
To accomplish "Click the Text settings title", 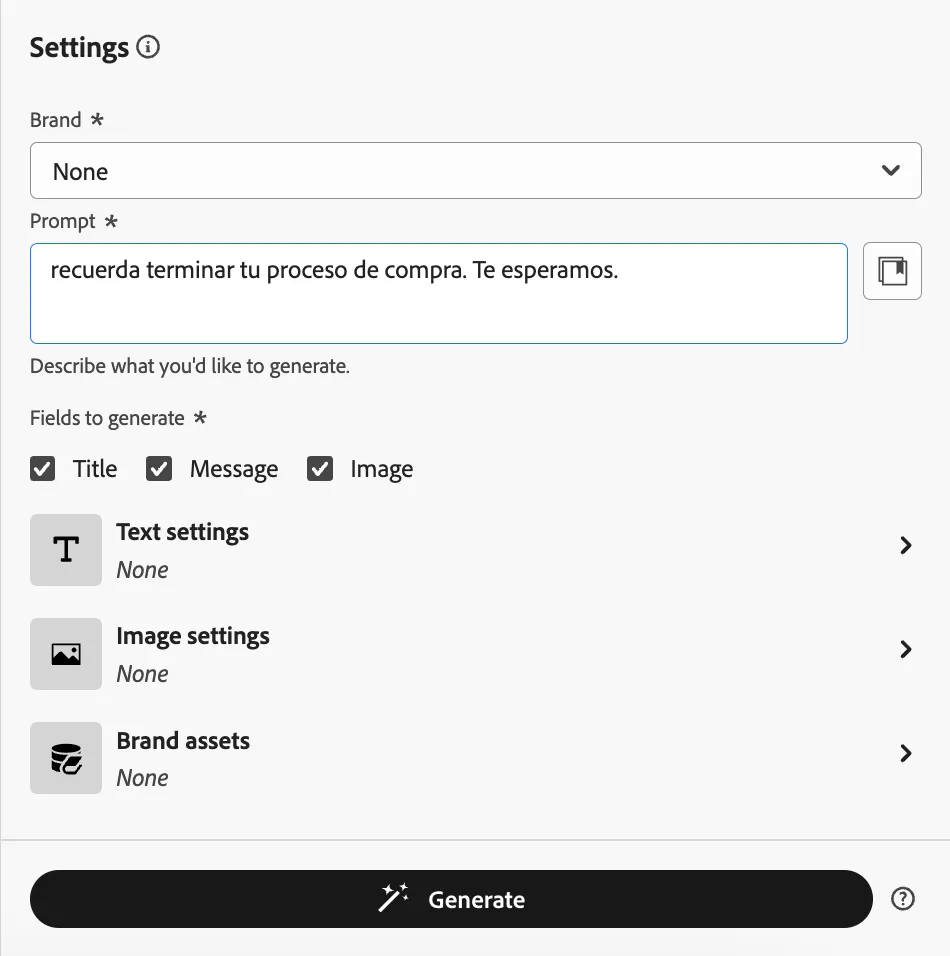I will click(182, 532).
